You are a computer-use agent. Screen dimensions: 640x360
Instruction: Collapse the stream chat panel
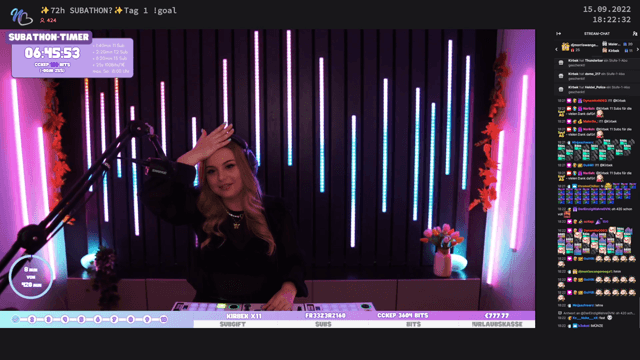click(x=558, y=33)
